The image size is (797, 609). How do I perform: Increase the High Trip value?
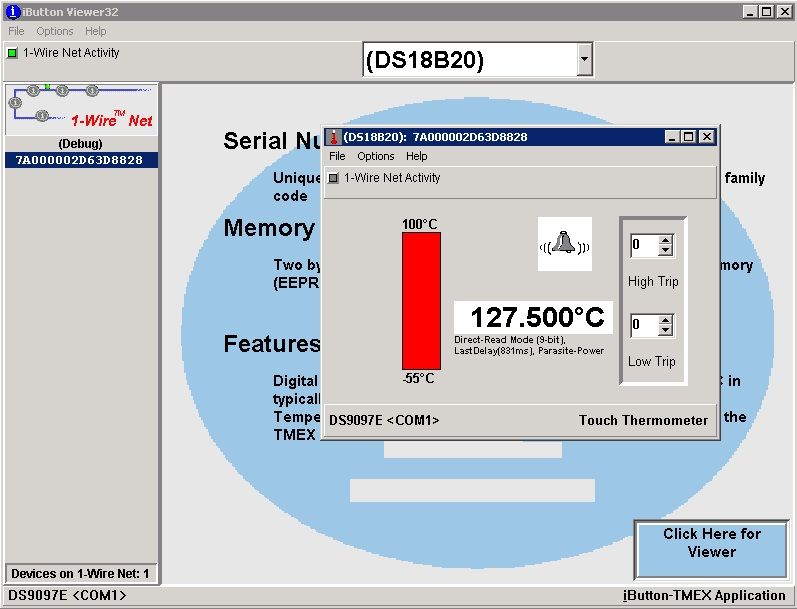[665, 239]
